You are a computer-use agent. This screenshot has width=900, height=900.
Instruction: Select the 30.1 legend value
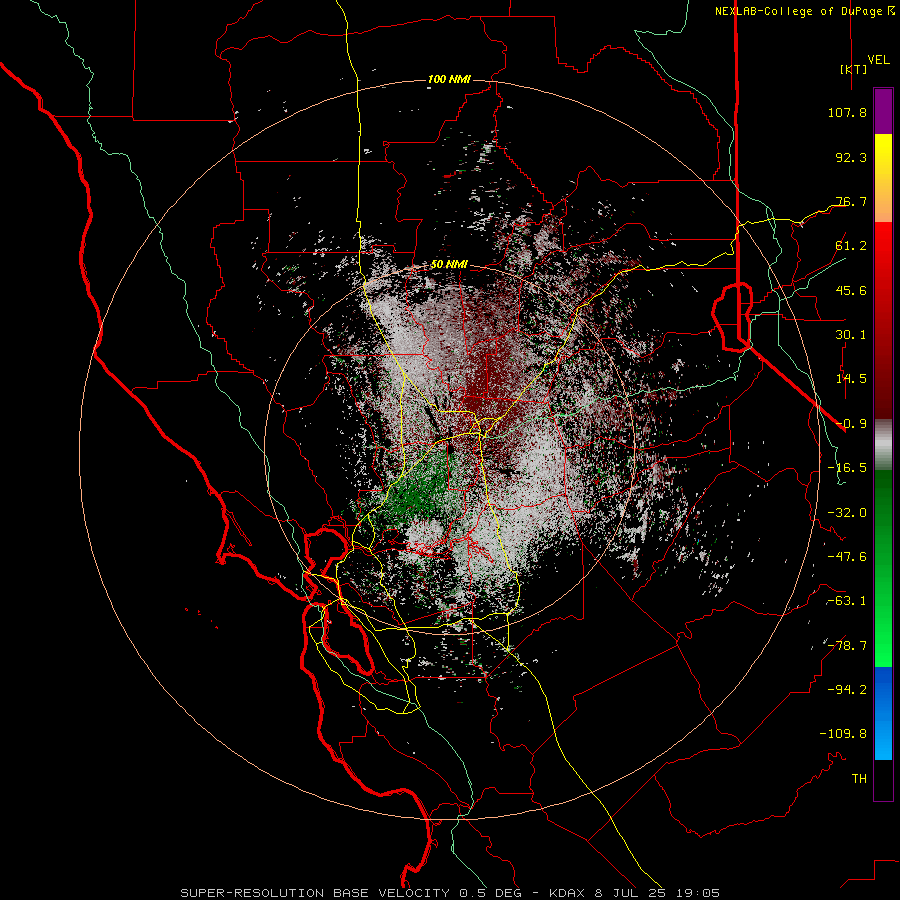(851, 335)
